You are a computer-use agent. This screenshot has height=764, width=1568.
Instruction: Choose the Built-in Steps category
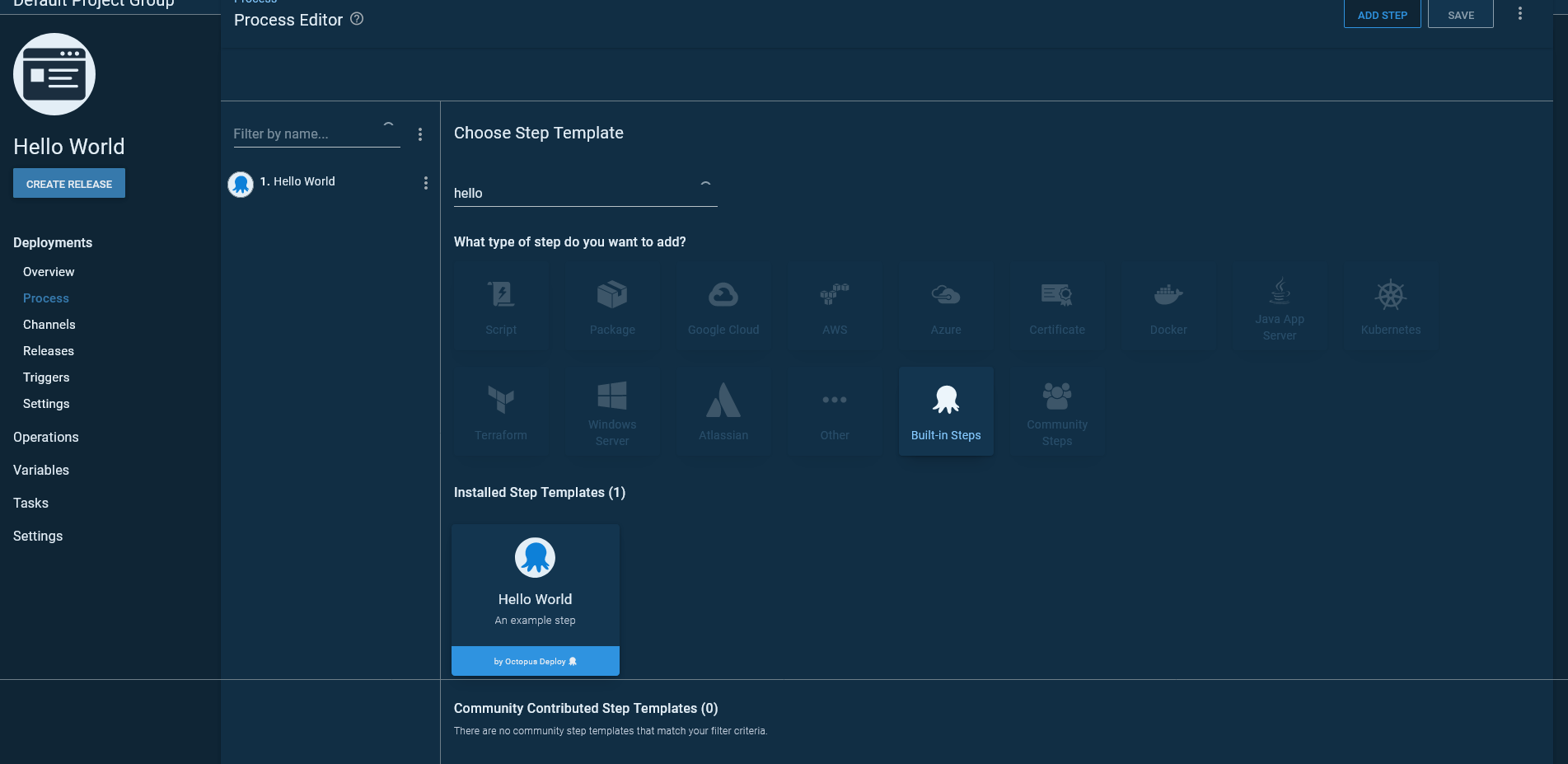click(946, 411)
